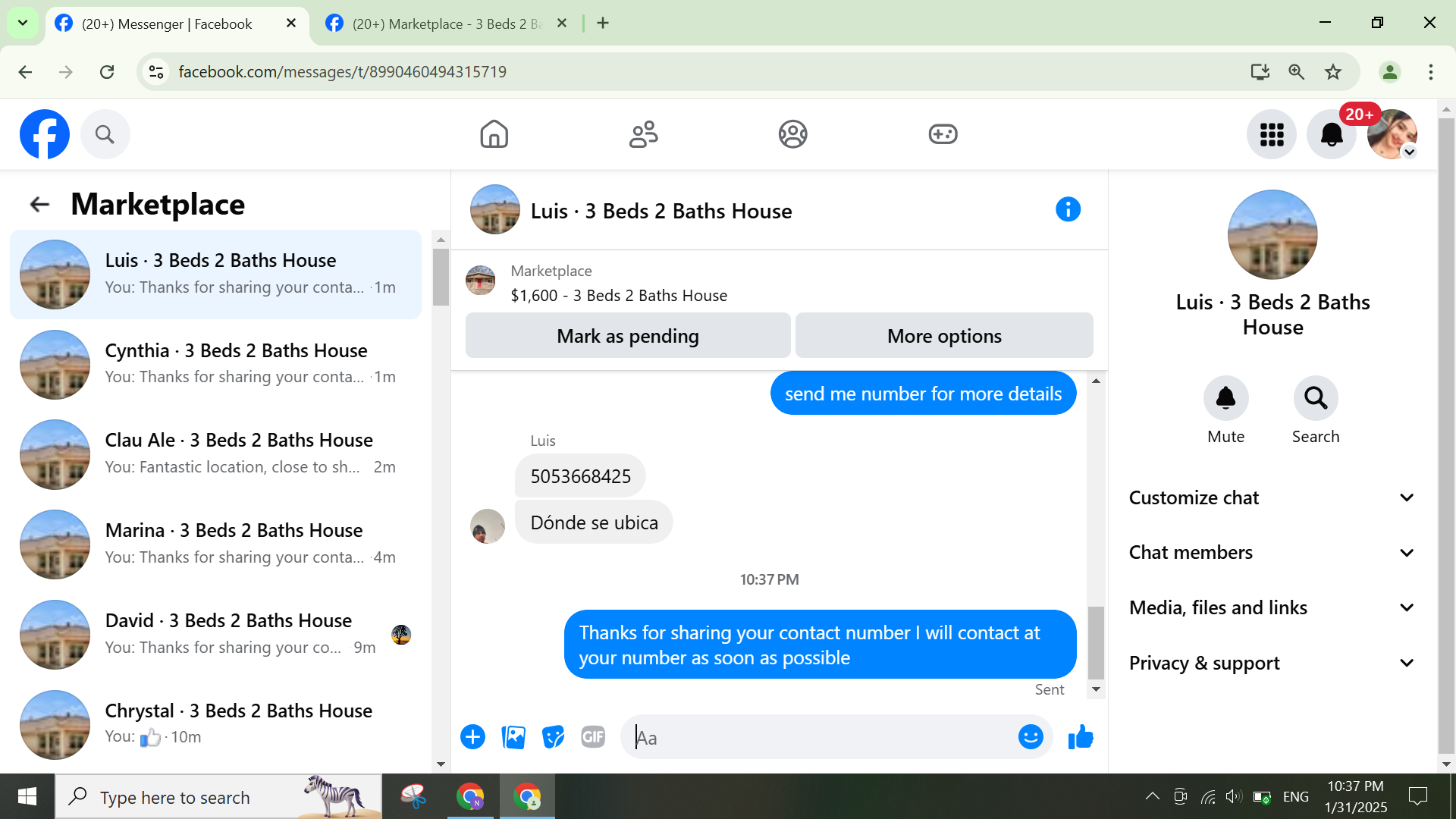1456x819 pixels.
Task: Open the $1,600 - 3 Beds 2 Baths House listing link
Action: pos(619,296)
